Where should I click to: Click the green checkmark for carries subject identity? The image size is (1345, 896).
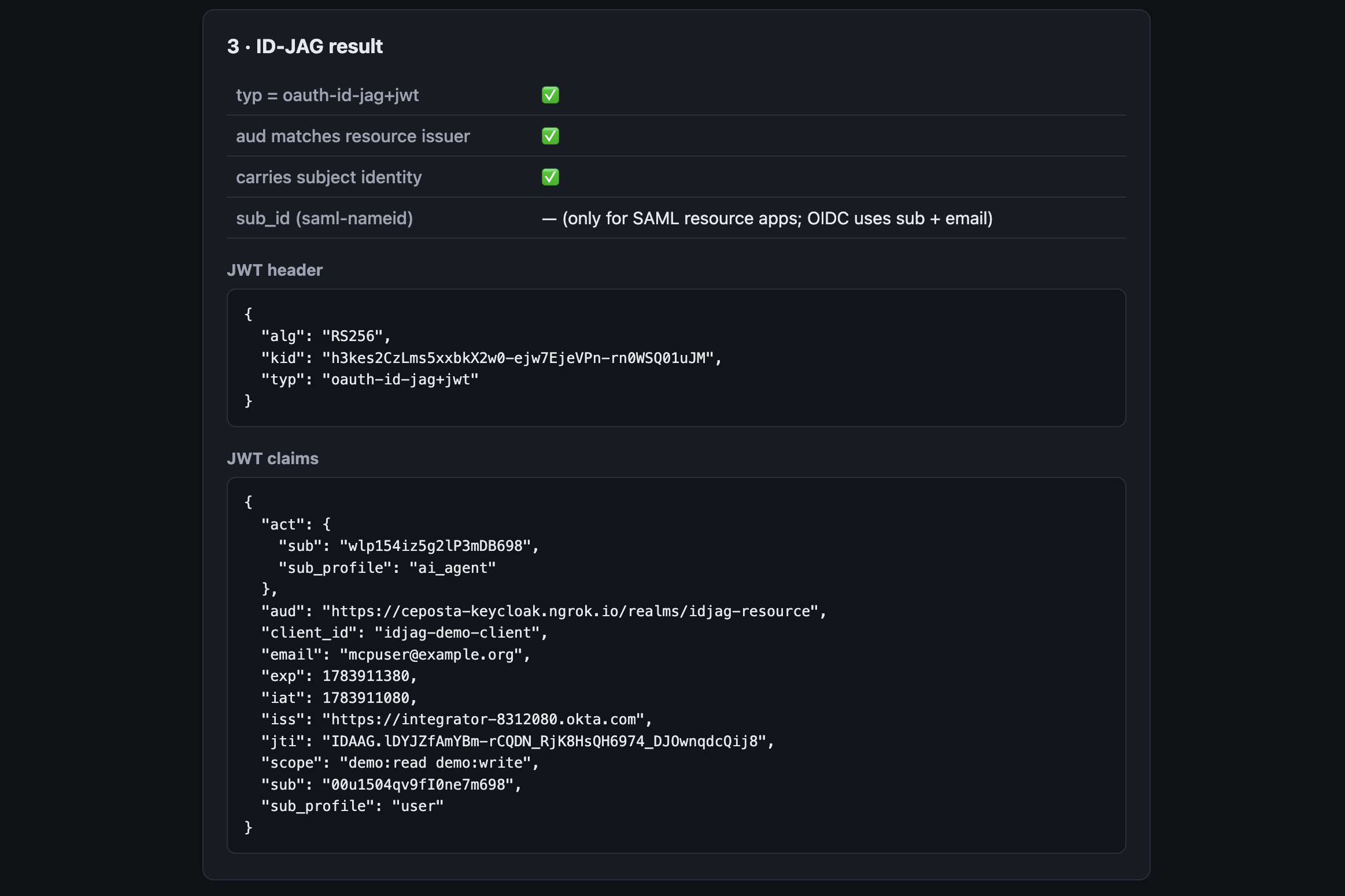pos(550,177)
